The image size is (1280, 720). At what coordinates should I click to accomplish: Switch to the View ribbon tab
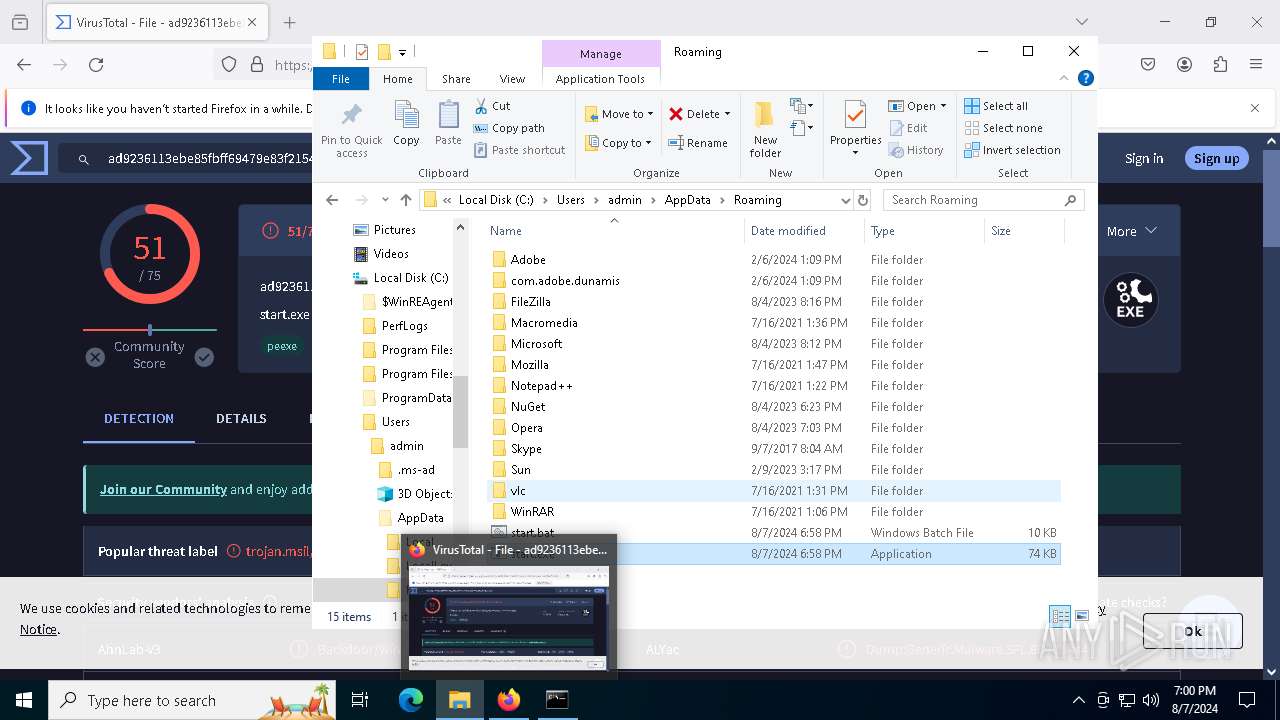click(x=512, y=79)
